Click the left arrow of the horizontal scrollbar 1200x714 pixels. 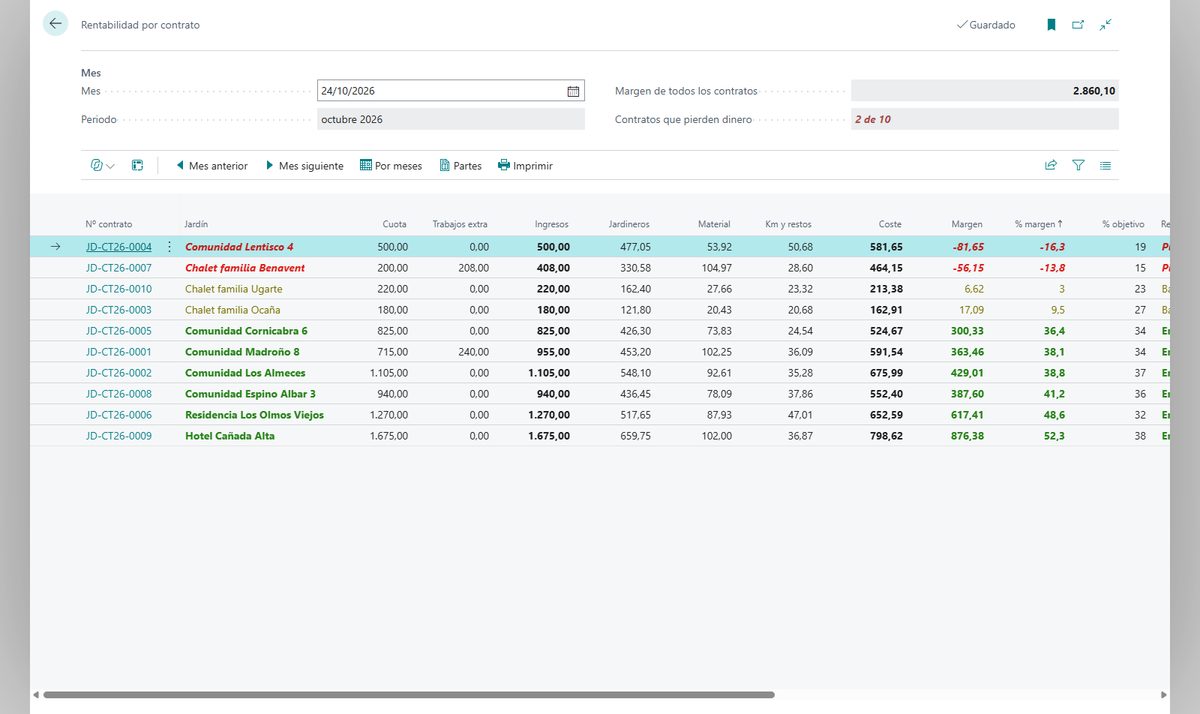pos(37,694)
